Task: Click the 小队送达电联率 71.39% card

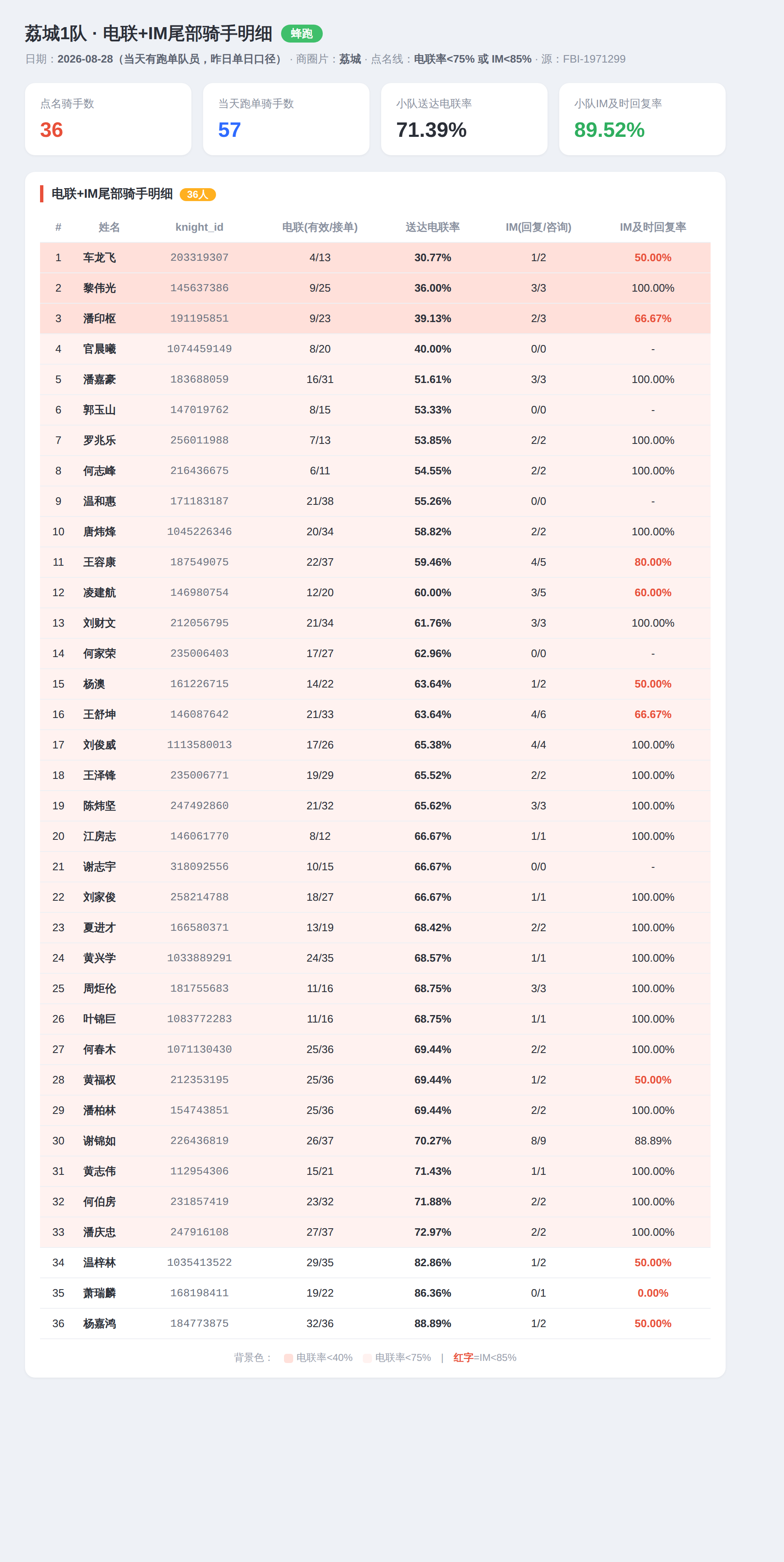Action: pyautogui.click(x=464, y=119)
